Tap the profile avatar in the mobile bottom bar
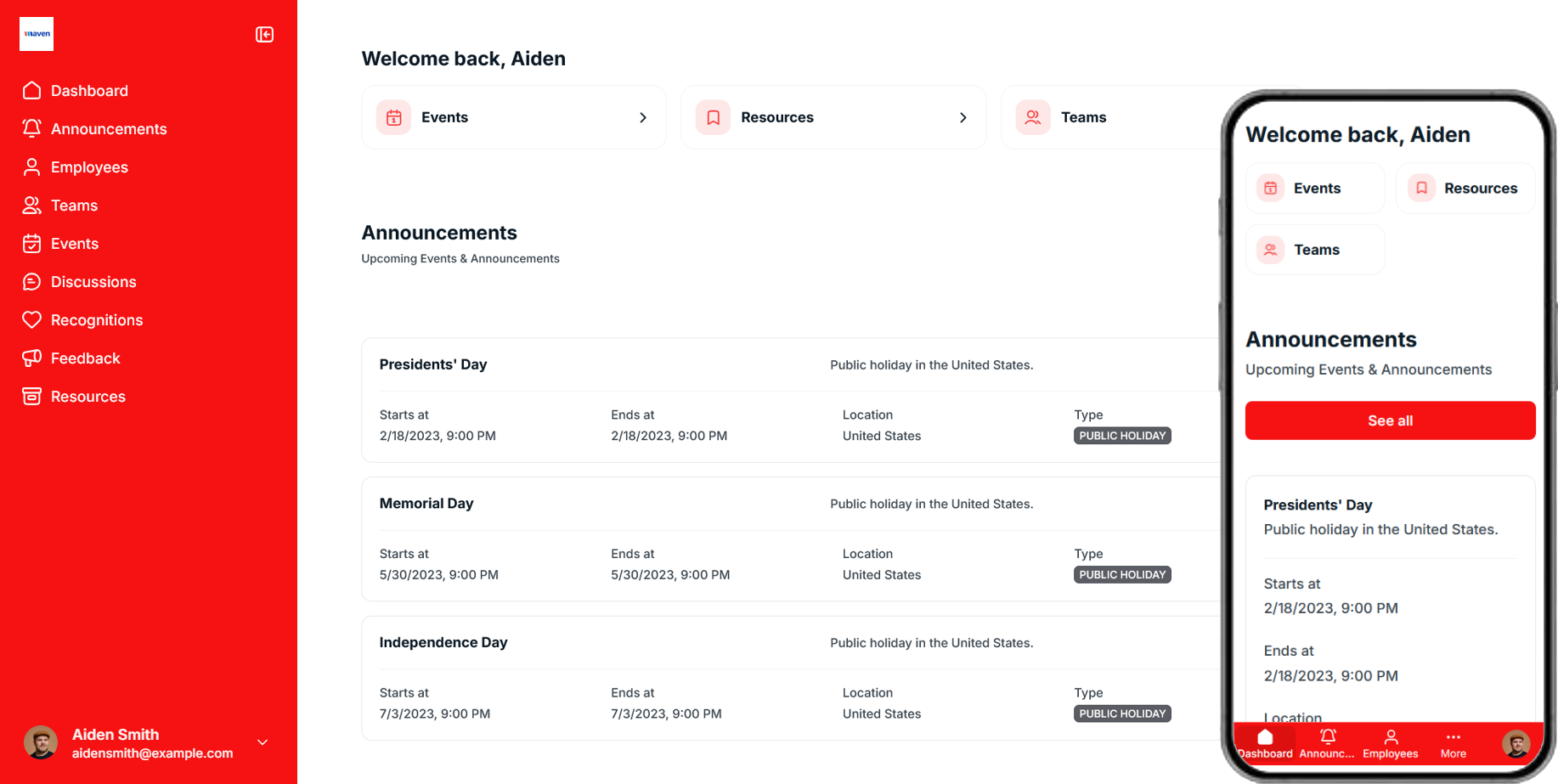Screen dimensions: 1558x784 coord(1515,744)
